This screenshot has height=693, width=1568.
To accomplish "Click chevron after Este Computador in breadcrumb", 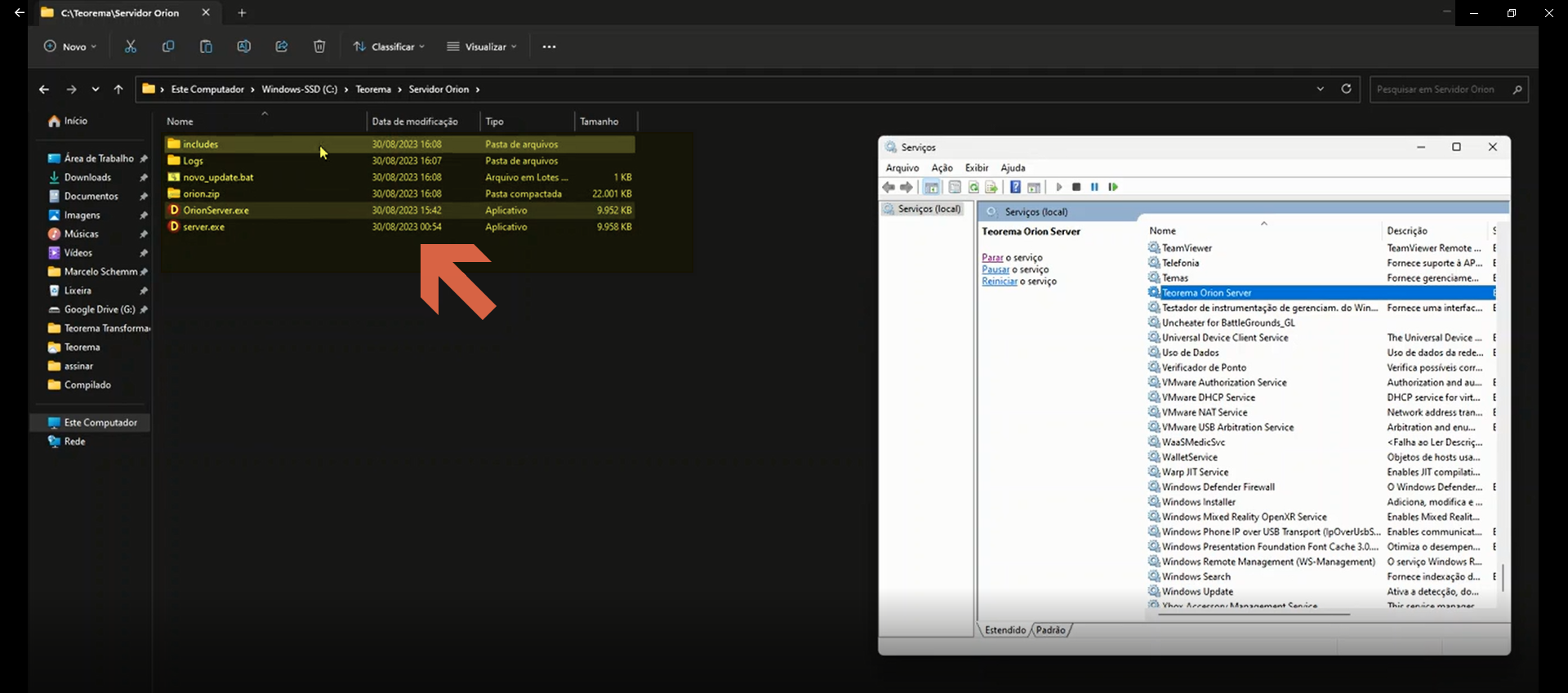I will (x=252, y=89).
